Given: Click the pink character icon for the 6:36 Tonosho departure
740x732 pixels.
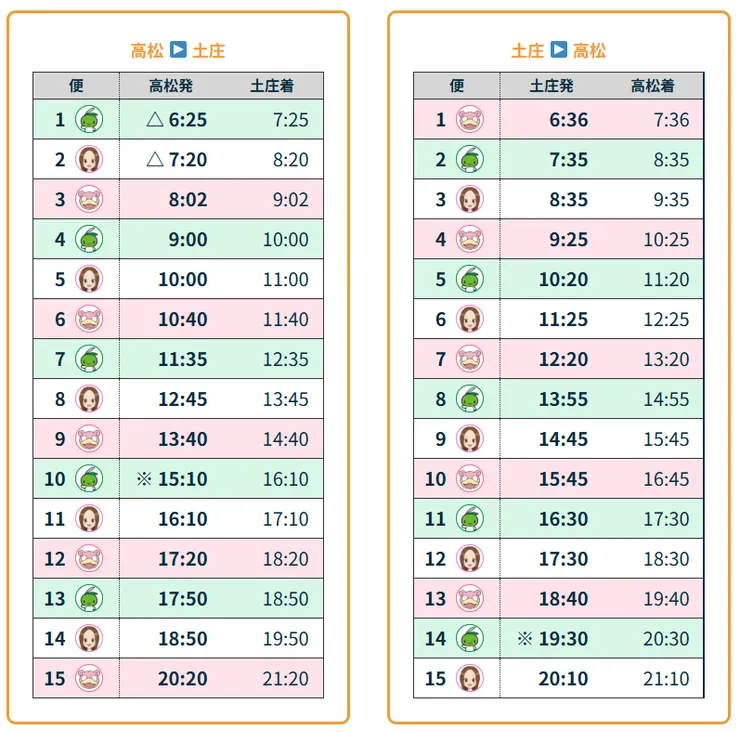Looking at the screenshot, I should tap(470, 120).
